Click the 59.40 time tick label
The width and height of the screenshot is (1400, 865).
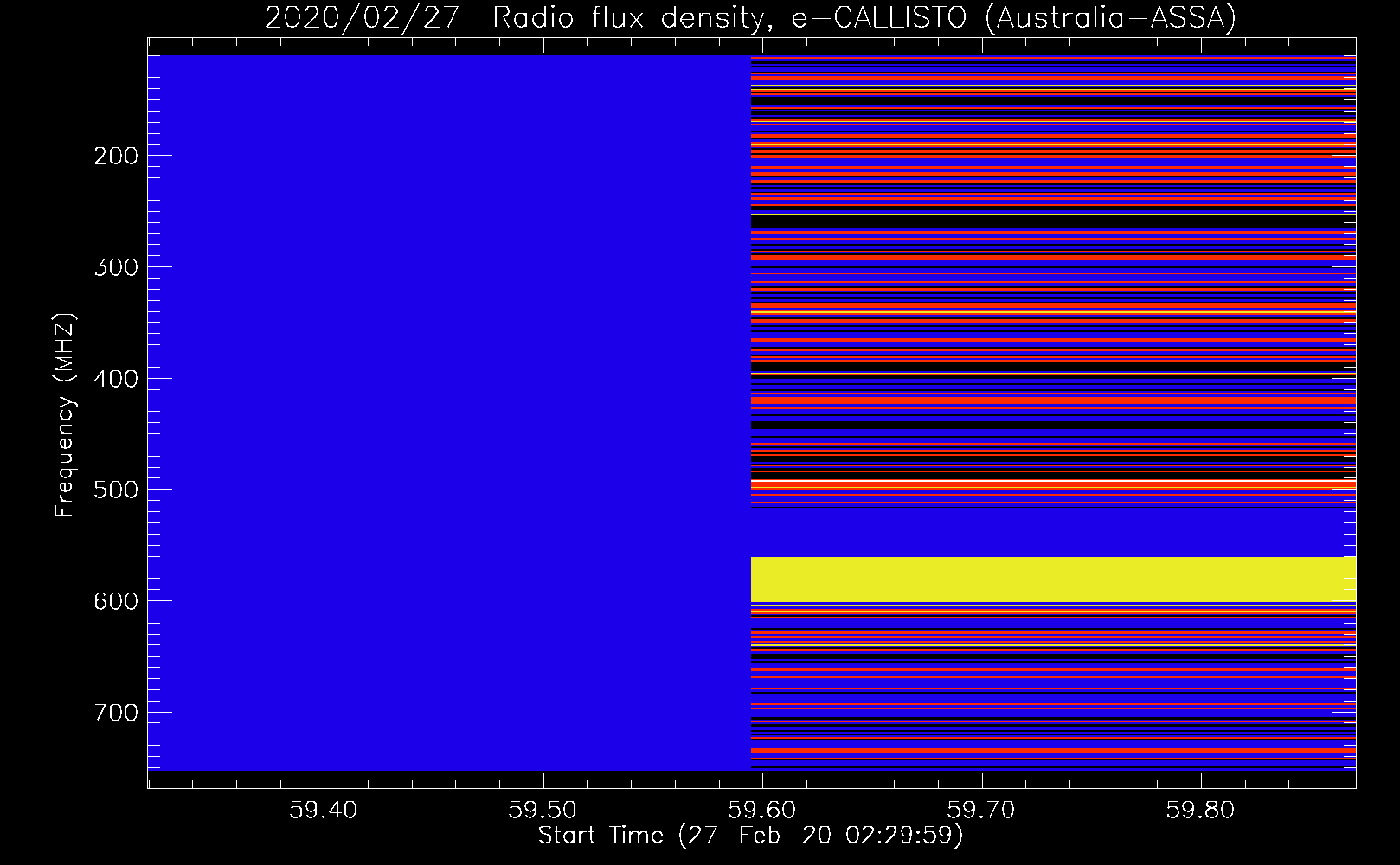[x=324, y=810]
